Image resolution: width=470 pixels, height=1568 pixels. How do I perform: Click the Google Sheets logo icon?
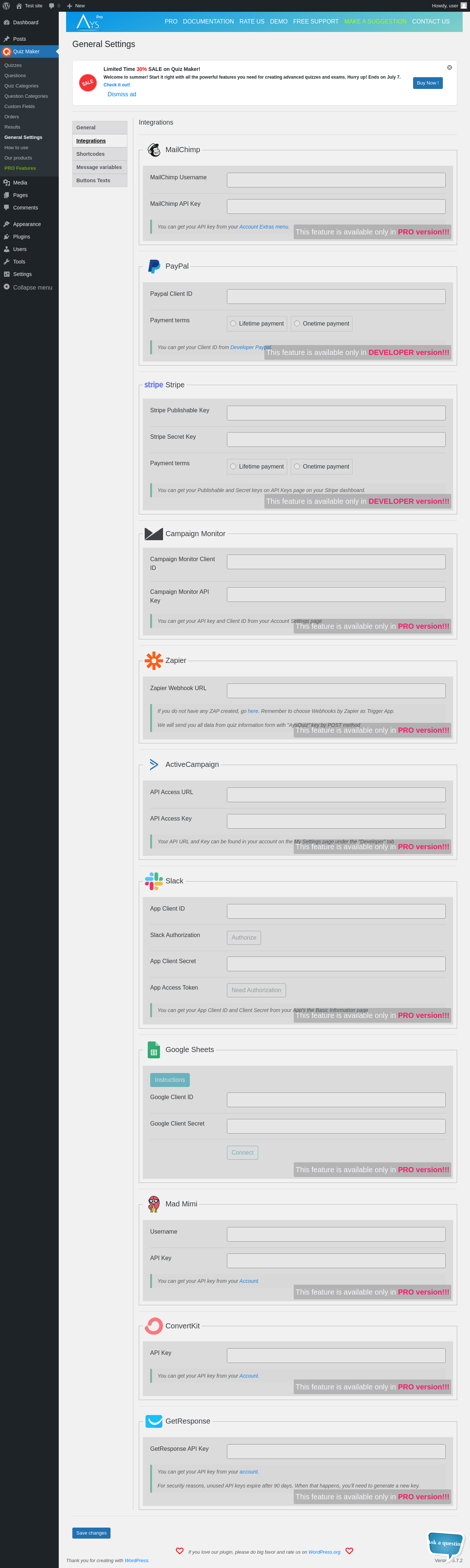pyautogui.click(x=154, y=1049)
